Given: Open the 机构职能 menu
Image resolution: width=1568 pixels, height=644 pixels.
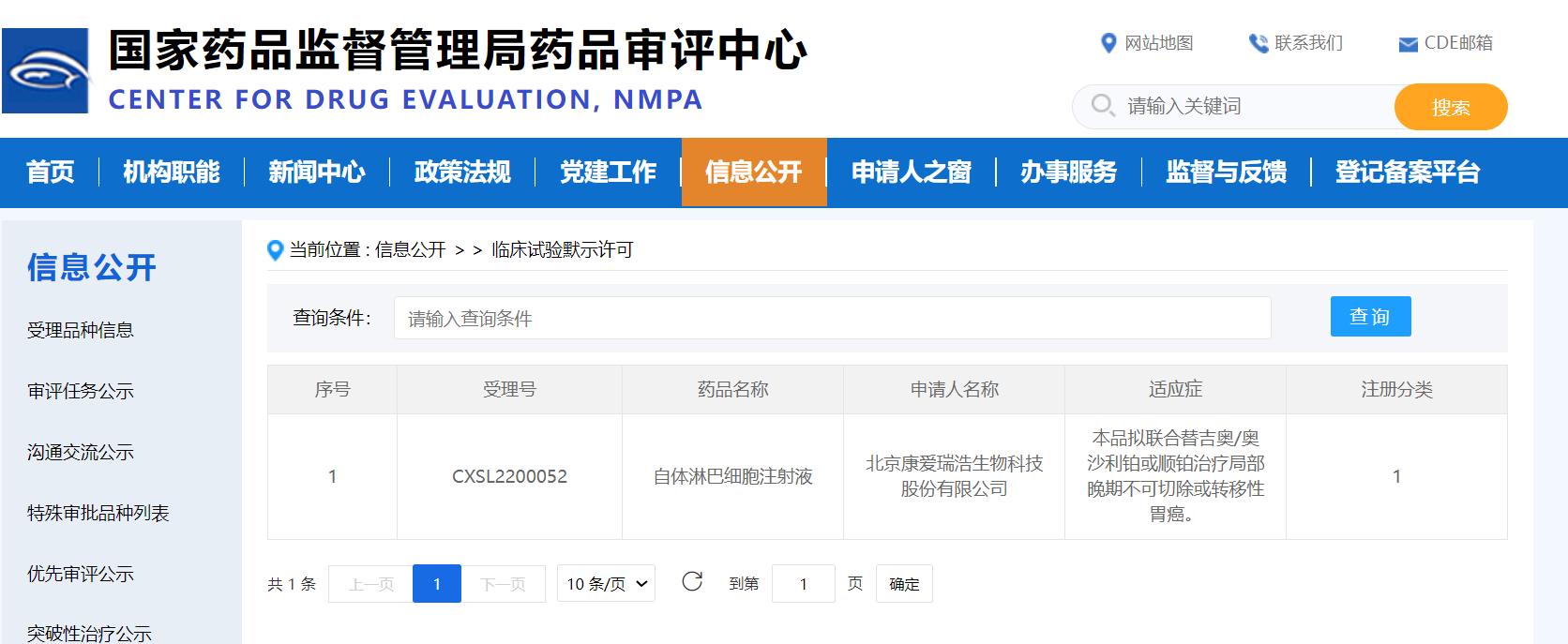Looking at the screenshot, I should (172, 172).
